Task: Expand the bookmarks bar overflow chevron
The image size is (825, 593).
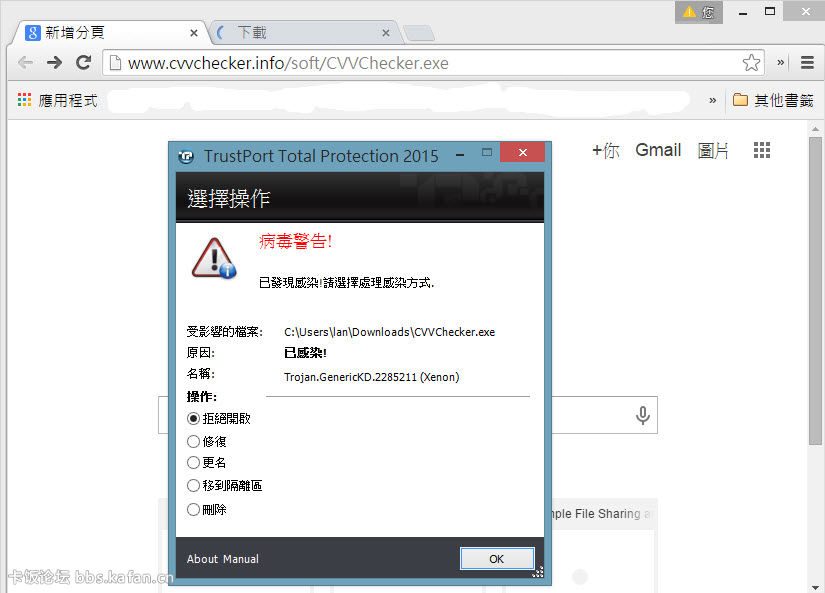Action: tap(713, 100)
